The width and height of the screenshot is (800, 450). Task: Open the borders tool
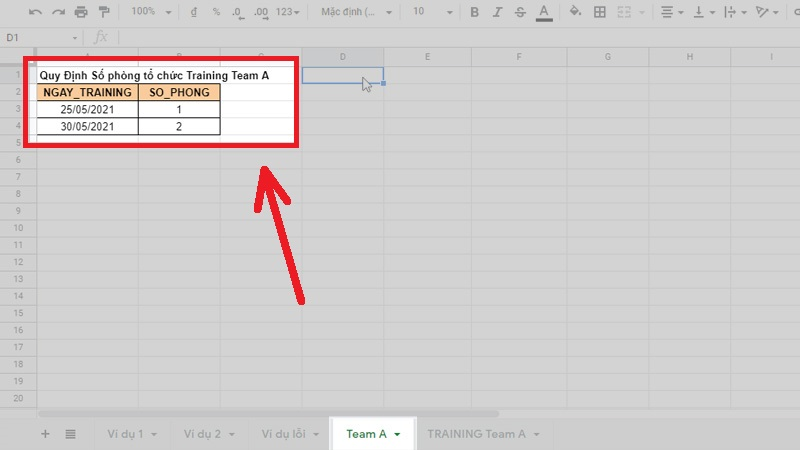599,13
